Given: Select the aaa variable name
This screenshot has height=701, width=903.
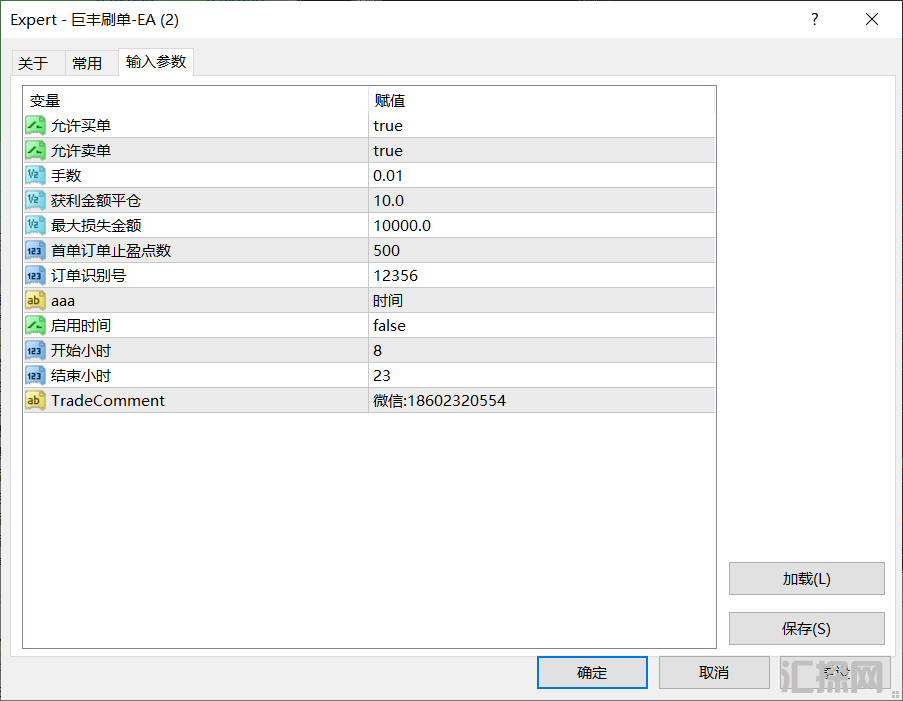Looking at the screenshot, I should 63,301.
